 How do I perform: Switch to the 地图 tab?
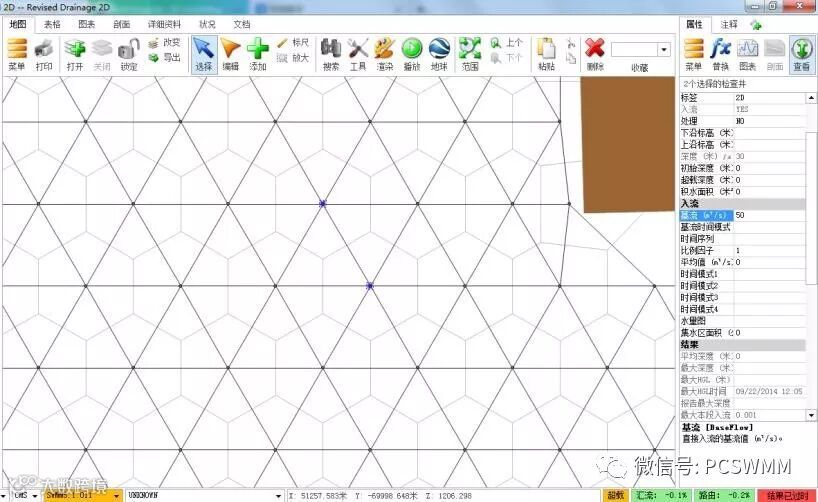[x=18, y=24]
